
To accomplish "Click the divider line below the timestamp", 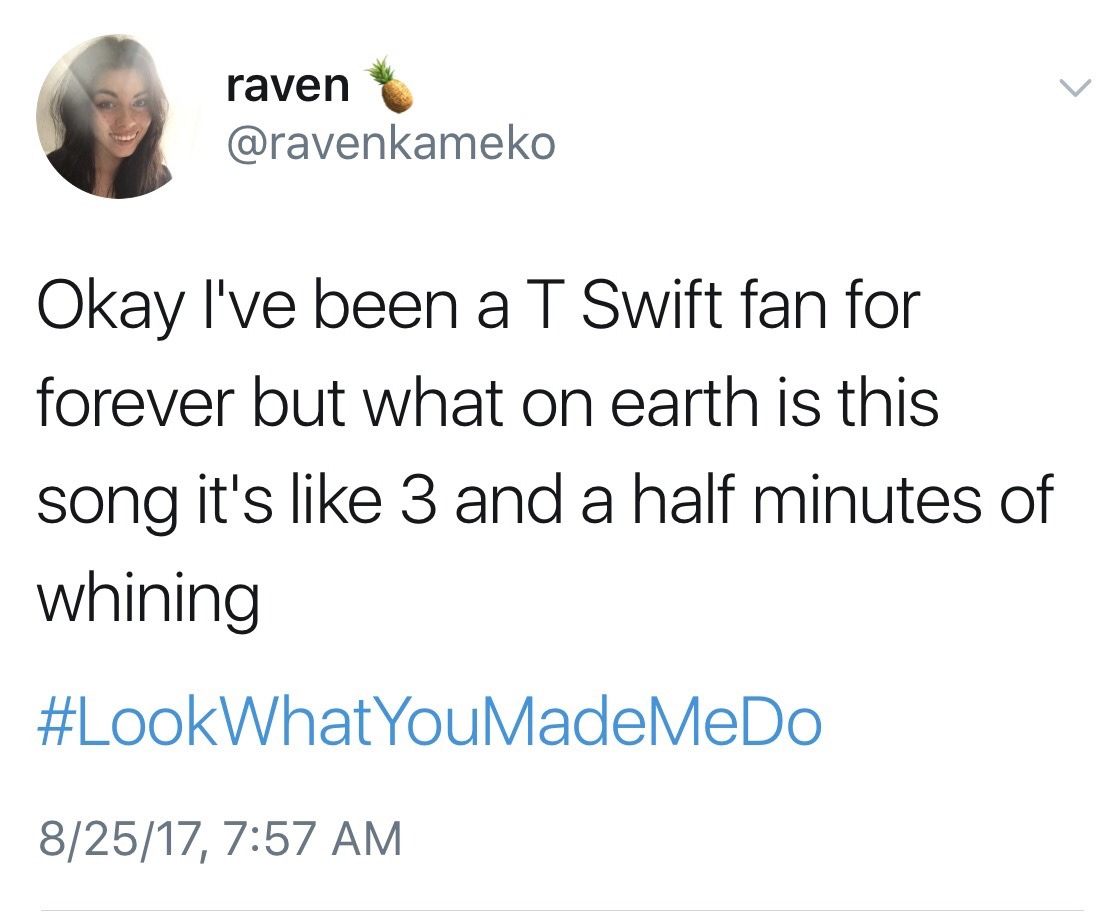I will pyautogui.click(x=560, y=910).
